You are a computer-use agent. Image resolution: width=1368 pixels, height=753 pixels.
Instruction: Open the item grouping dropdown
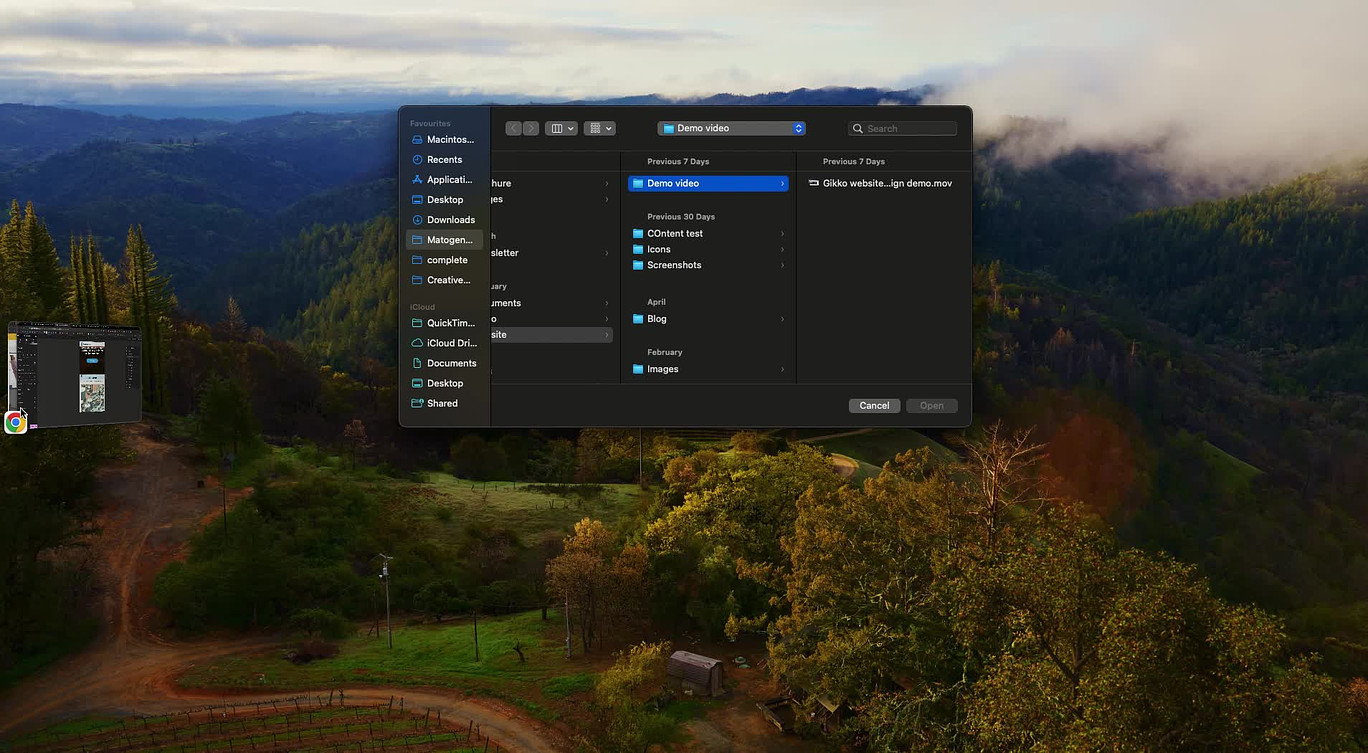600,128
